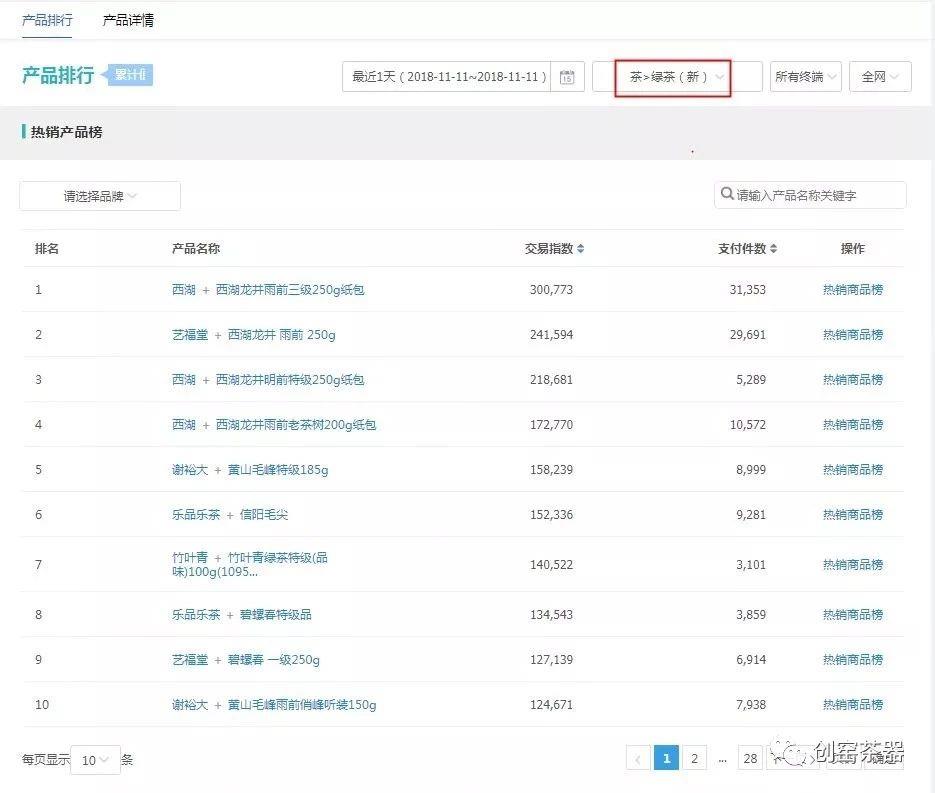Click trade index value 241,594
Screen dimensions: 935x793
552,335
